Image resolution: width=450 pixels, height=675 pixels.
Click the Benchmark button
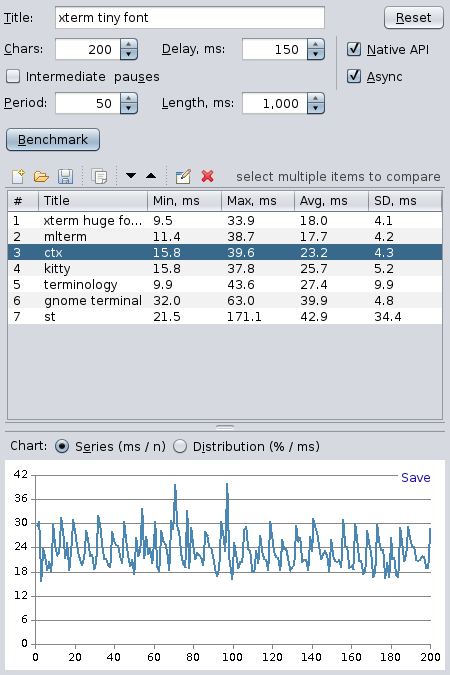point(53,139)
